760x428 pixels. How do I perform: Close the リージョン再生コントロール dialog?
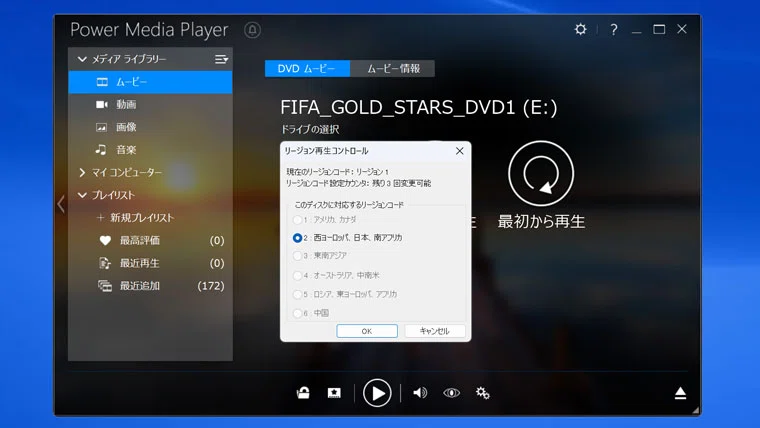pos(459,151)
